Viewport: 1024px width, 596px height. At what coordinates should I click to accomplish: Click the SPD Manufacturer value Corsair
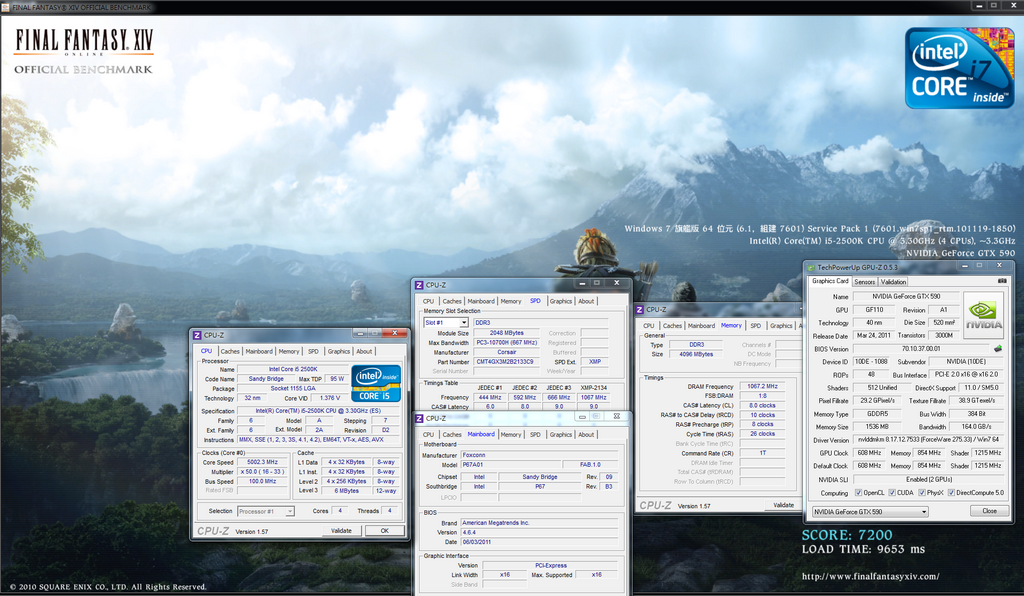click(507, 352)
